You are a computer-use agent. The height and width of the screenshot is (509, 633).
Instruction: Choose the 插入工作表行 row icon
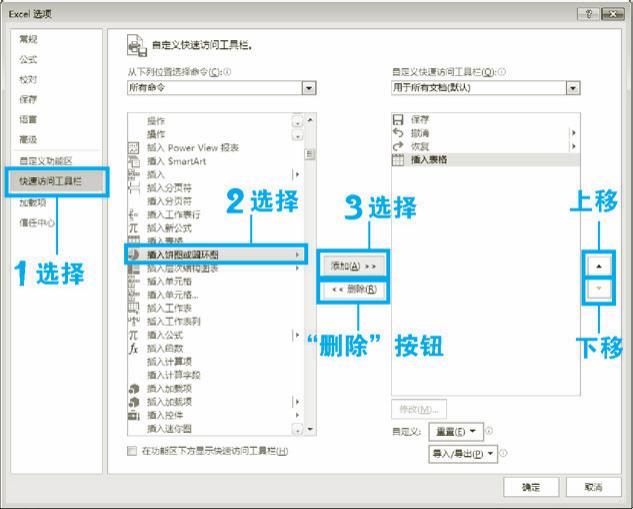pos(133,214)
